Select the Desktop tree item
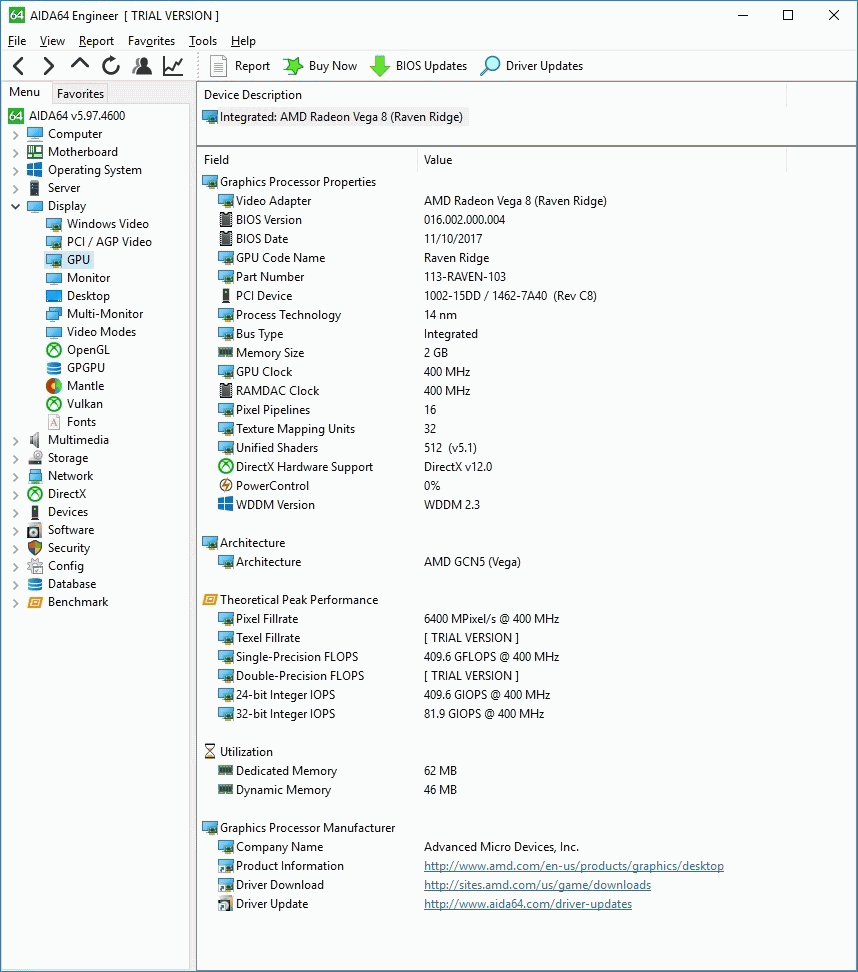The height and width of the screenshot is (972, 858). [x=88, y=296]
